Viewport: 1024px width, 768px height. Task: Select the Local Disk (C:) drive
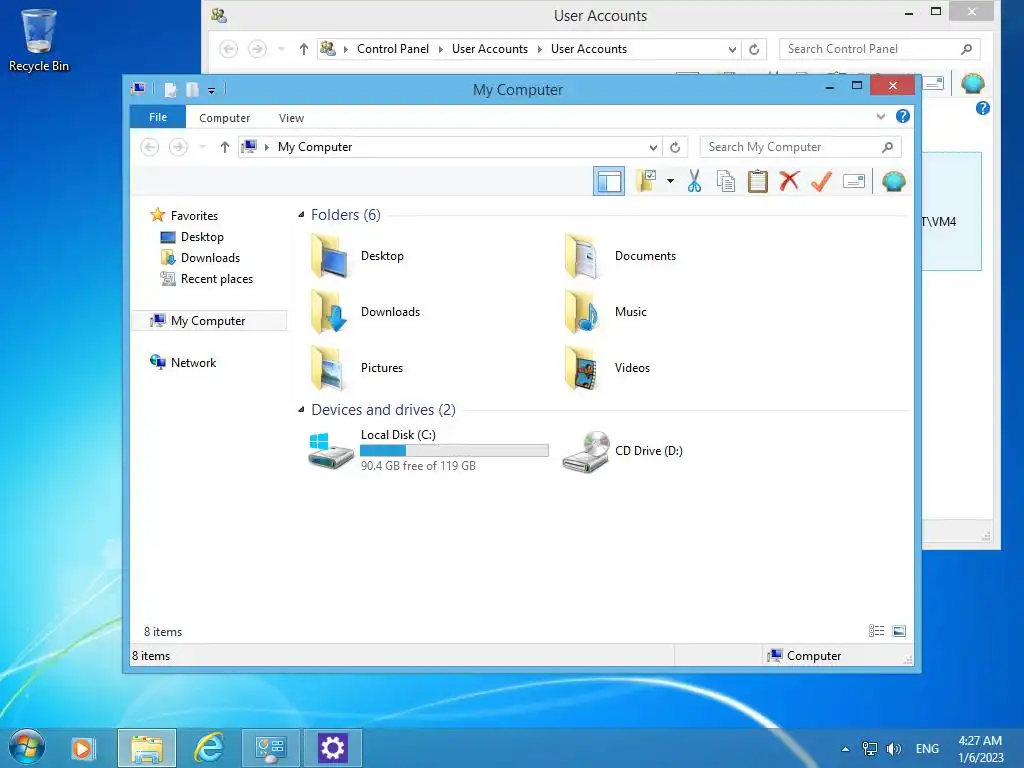[x=428, y=450]
